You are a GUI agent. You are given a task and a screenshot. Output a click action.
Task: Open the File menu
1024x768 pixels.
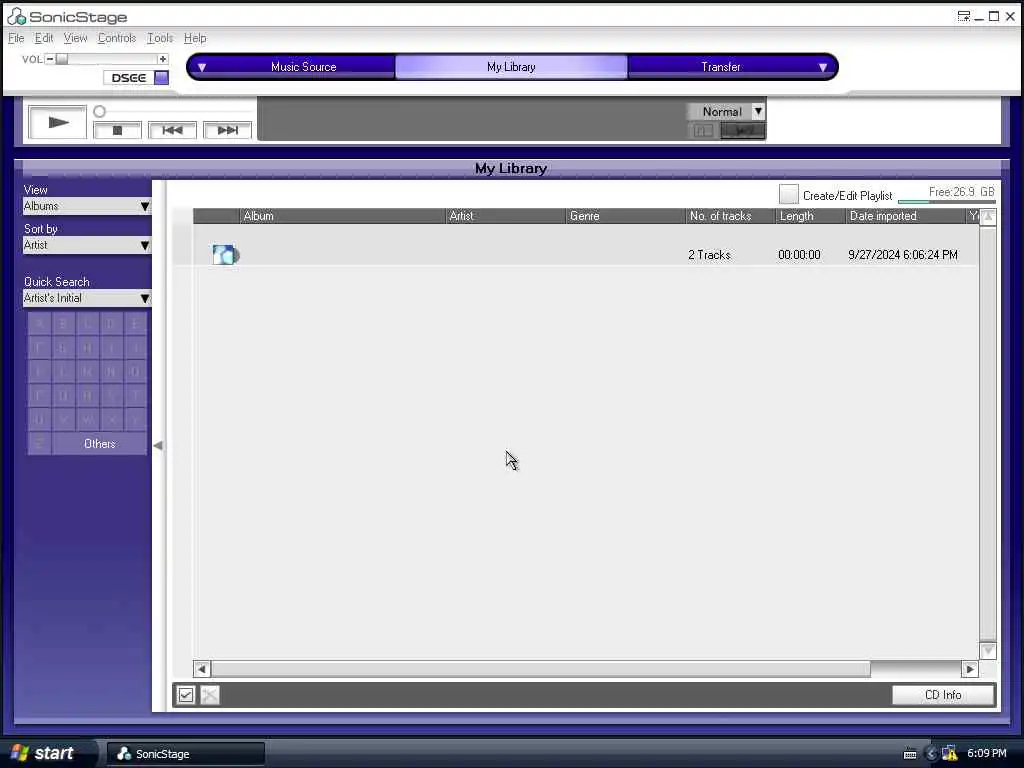(x=16, y=38)
